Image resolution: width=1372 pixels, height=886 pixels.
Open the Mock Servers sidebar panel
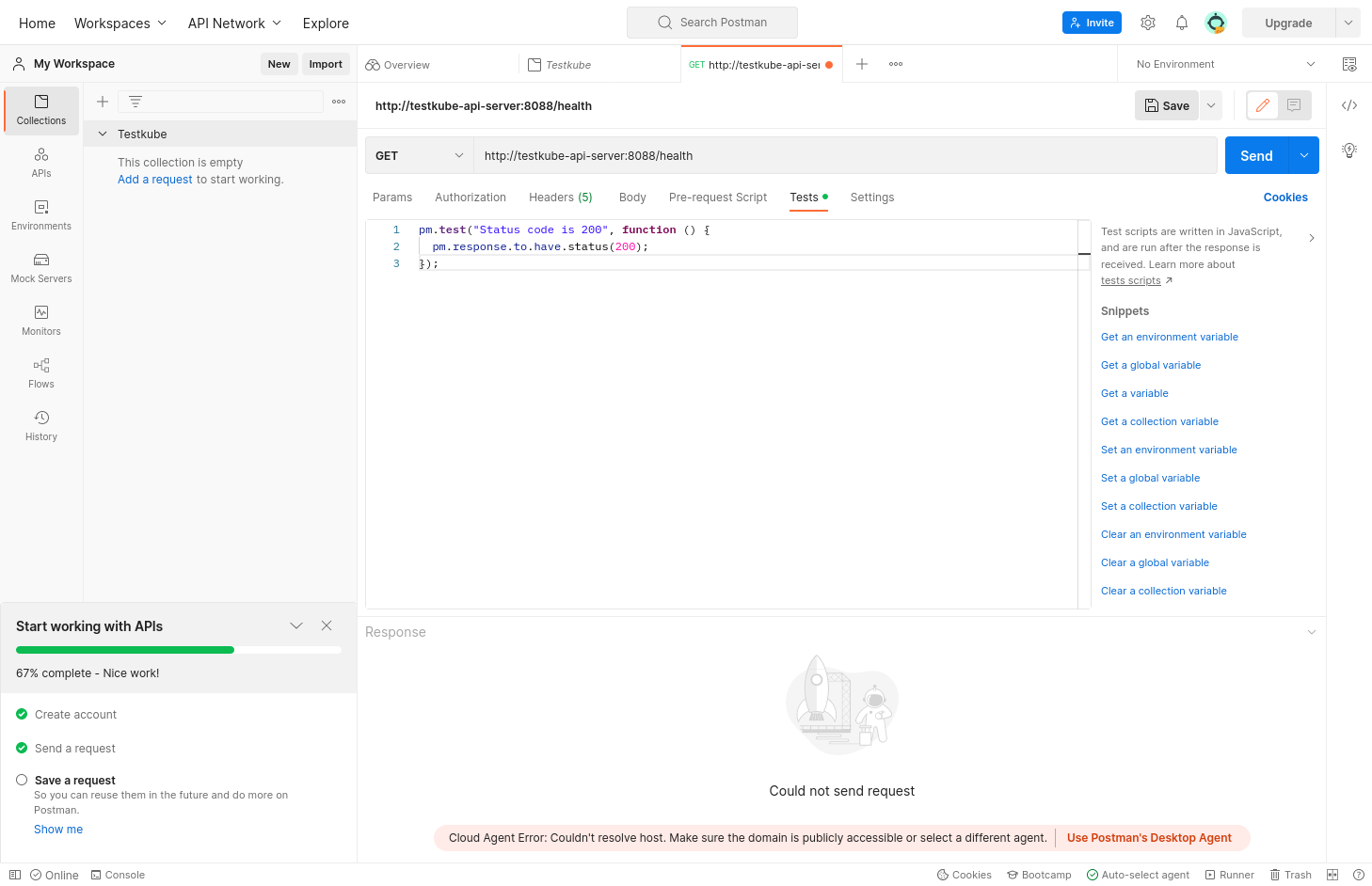click(41, 267)
